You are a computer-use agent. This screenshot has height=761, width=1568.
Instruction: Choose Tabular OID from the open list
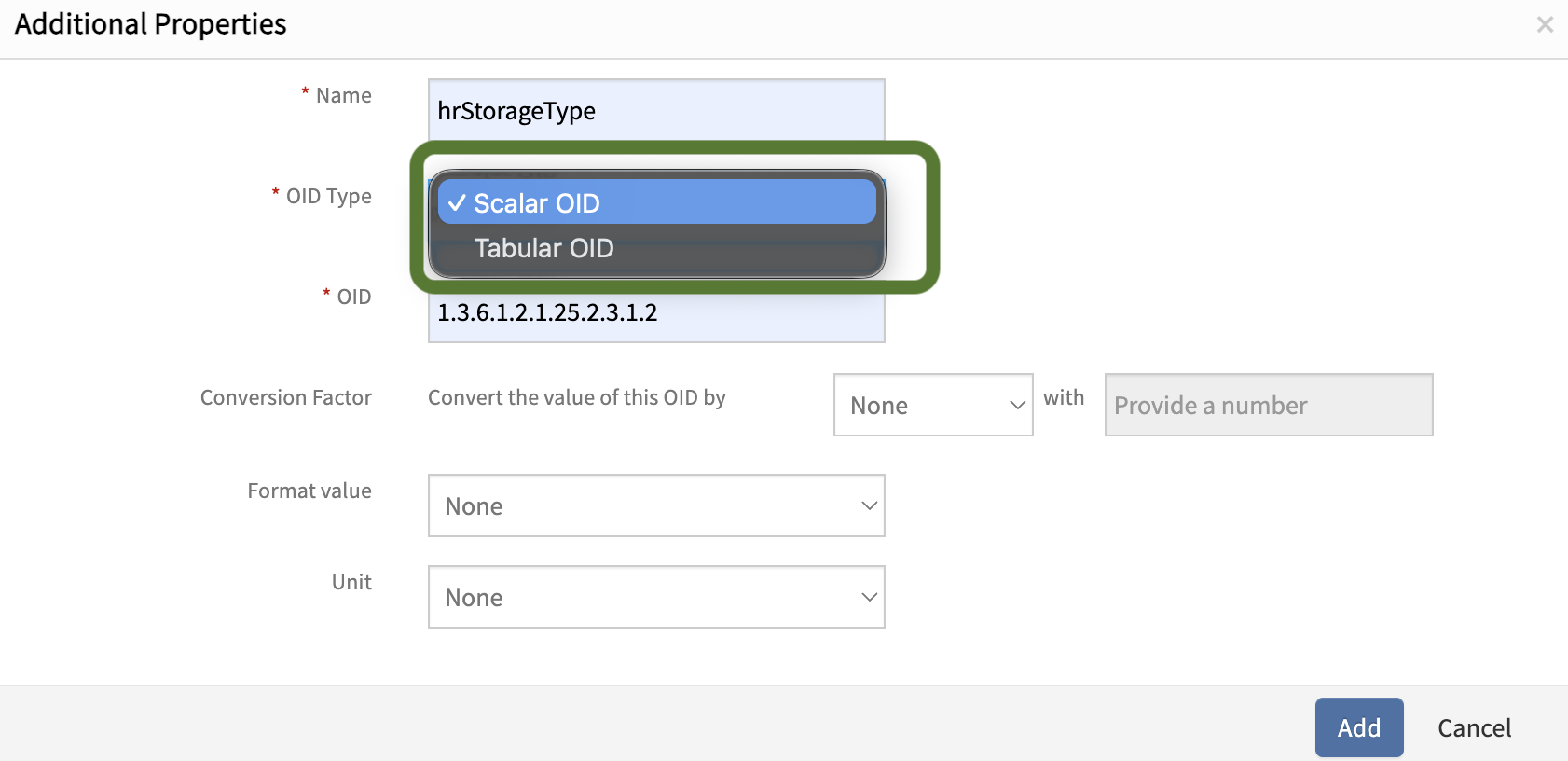click(x=543, y=249)
